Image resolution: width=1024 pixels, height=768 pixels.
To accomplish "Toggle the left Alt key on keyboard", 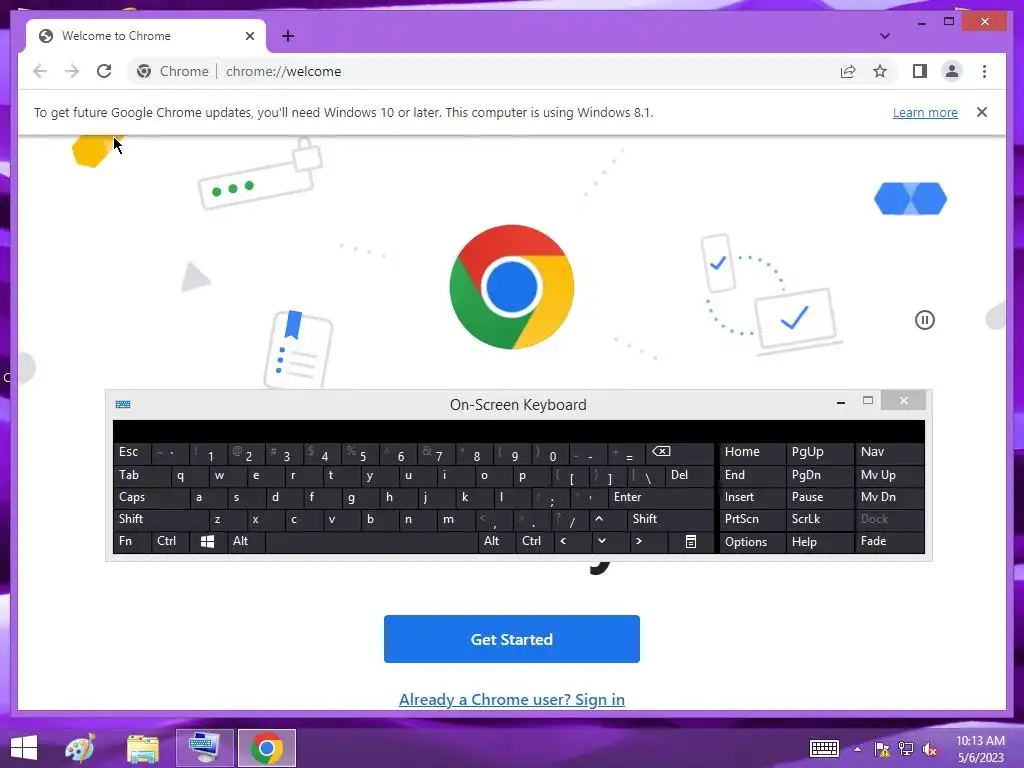I will click(x=246, y=541).
